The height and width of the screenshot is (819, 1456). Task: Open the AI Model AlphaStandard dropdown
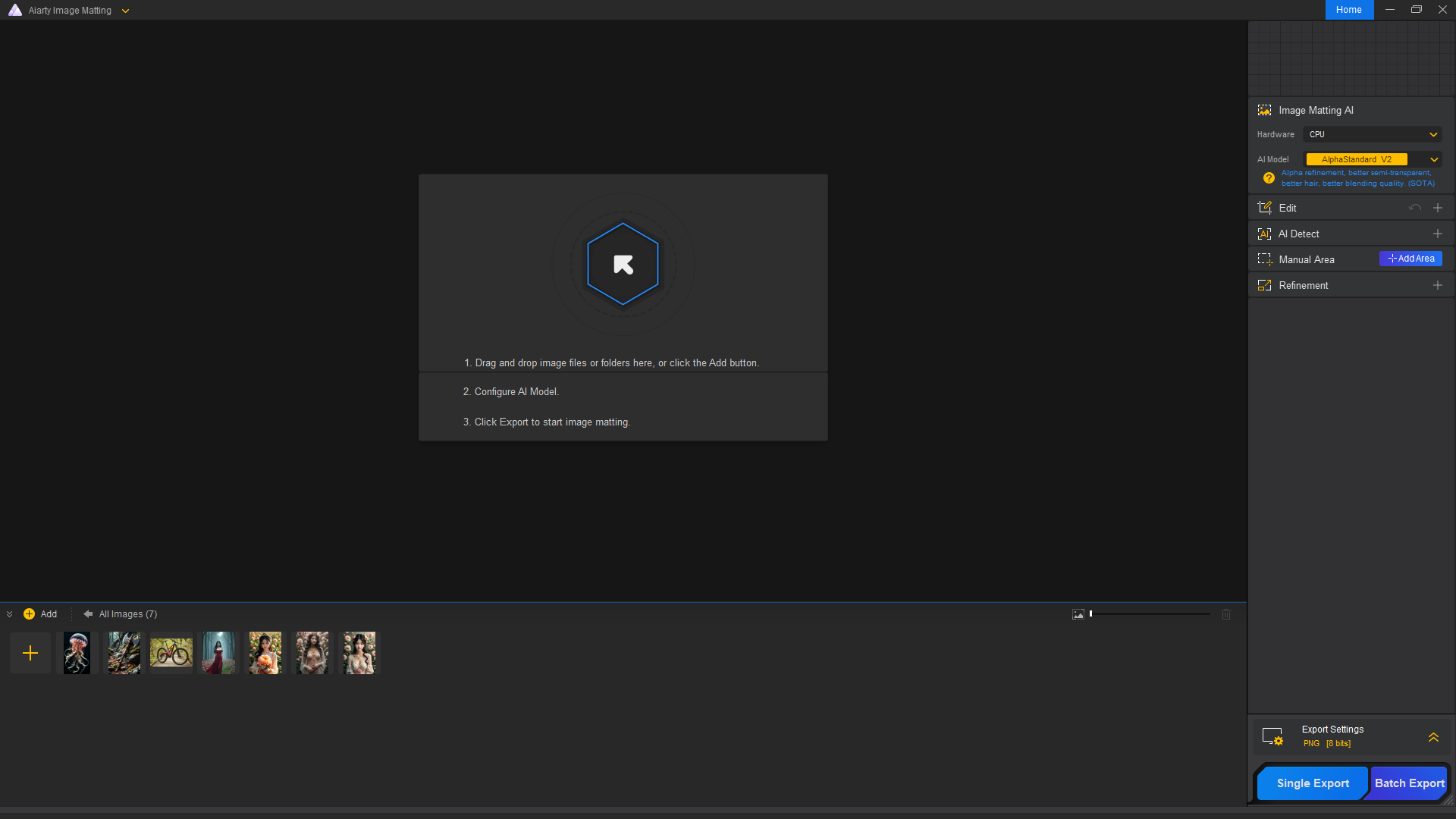click(x=1372, y=159)
